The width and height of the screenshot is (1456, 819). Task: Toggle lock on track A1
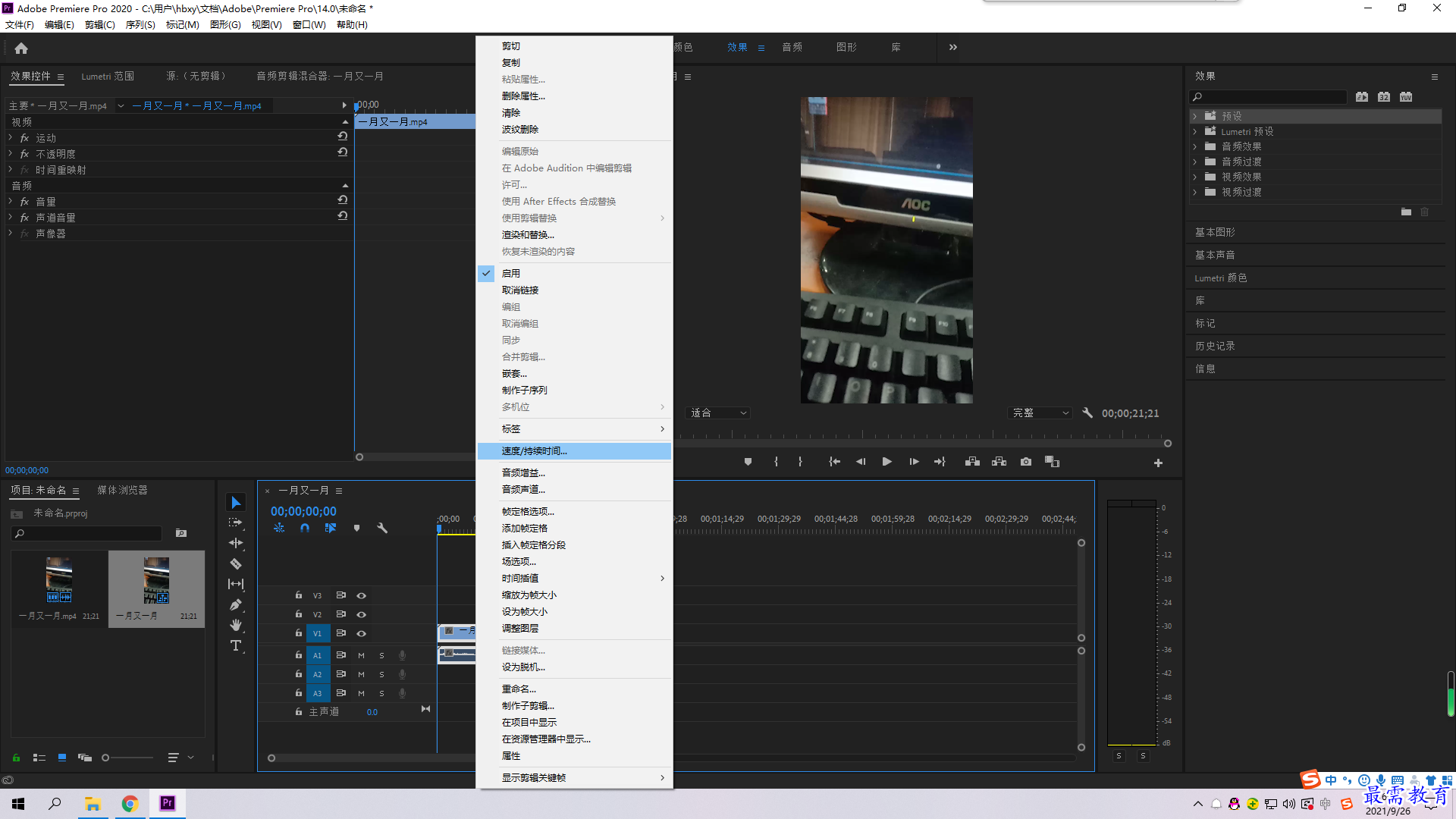pos(299,655)
